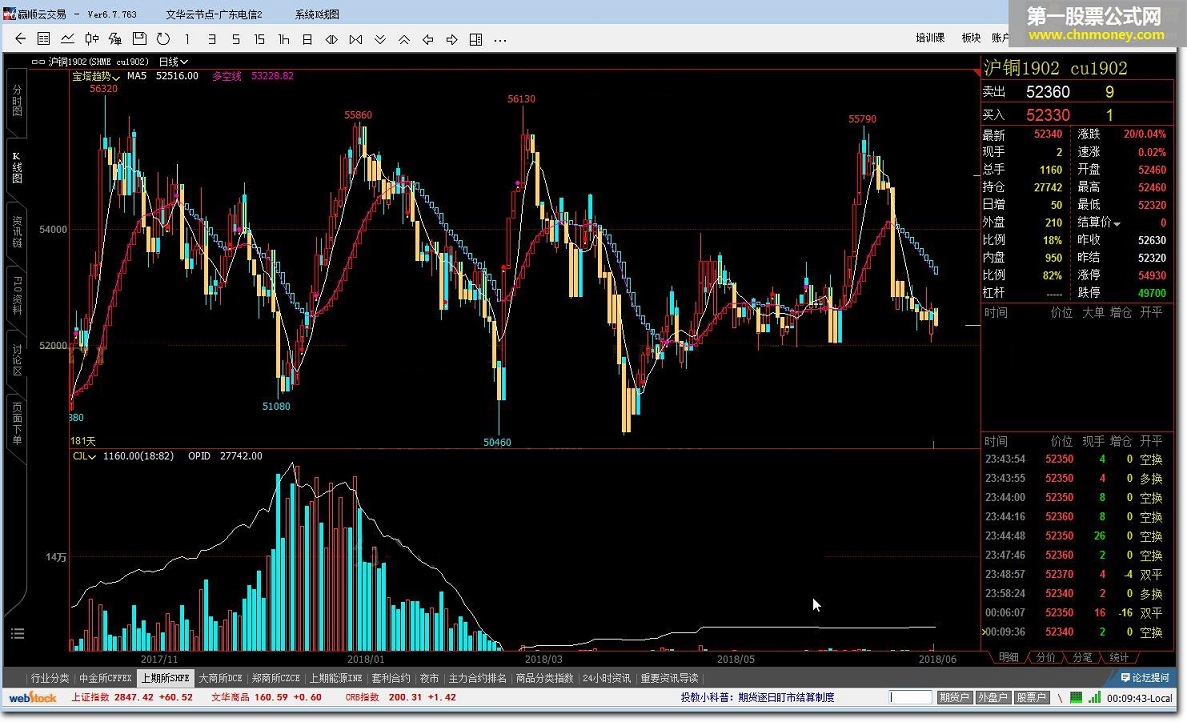This screenshot has height=722, width=1187.
Task: Open the 主力合约排名 tab
Action: pyautogui.click(x=478, y=678)
